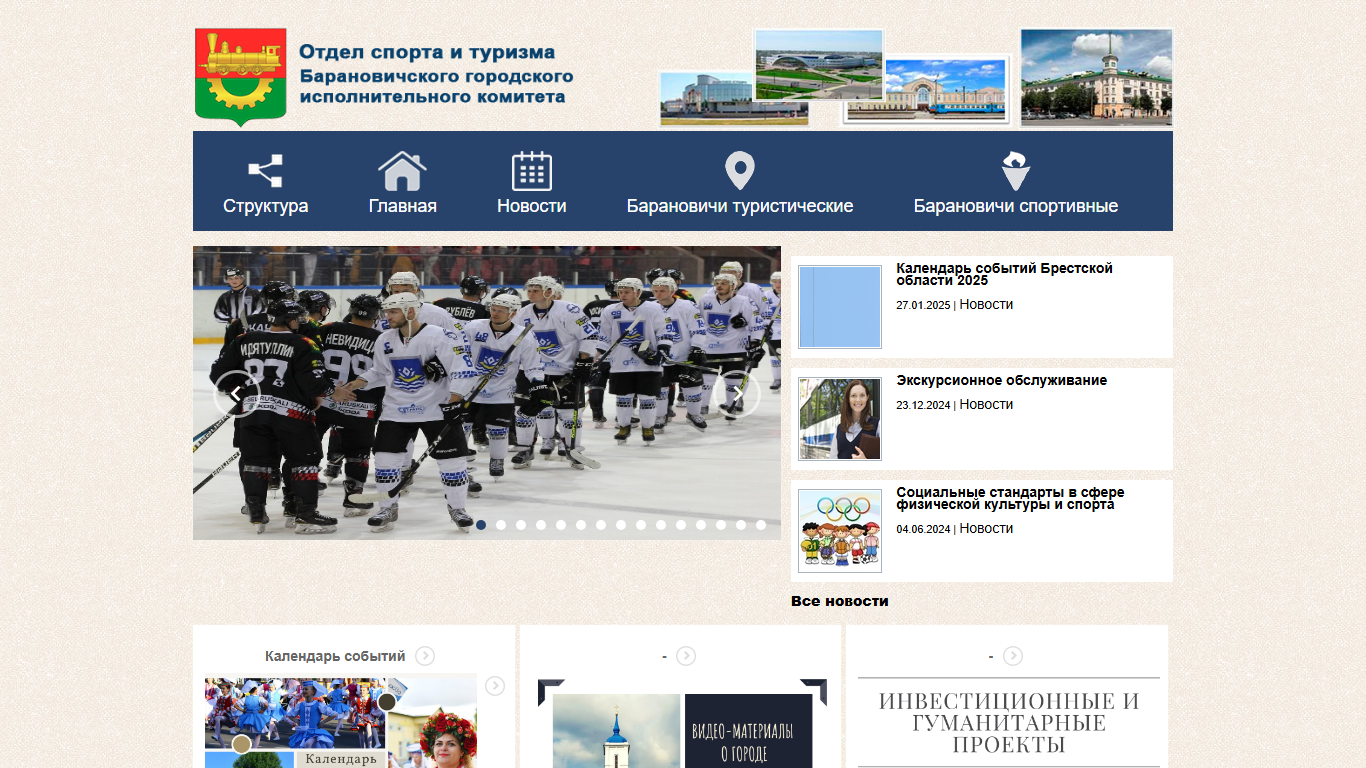Open Olympic rings kids thumbnail
Image resolution: width=1366 pixels, height=768 pixels.
tap(840, 531)
